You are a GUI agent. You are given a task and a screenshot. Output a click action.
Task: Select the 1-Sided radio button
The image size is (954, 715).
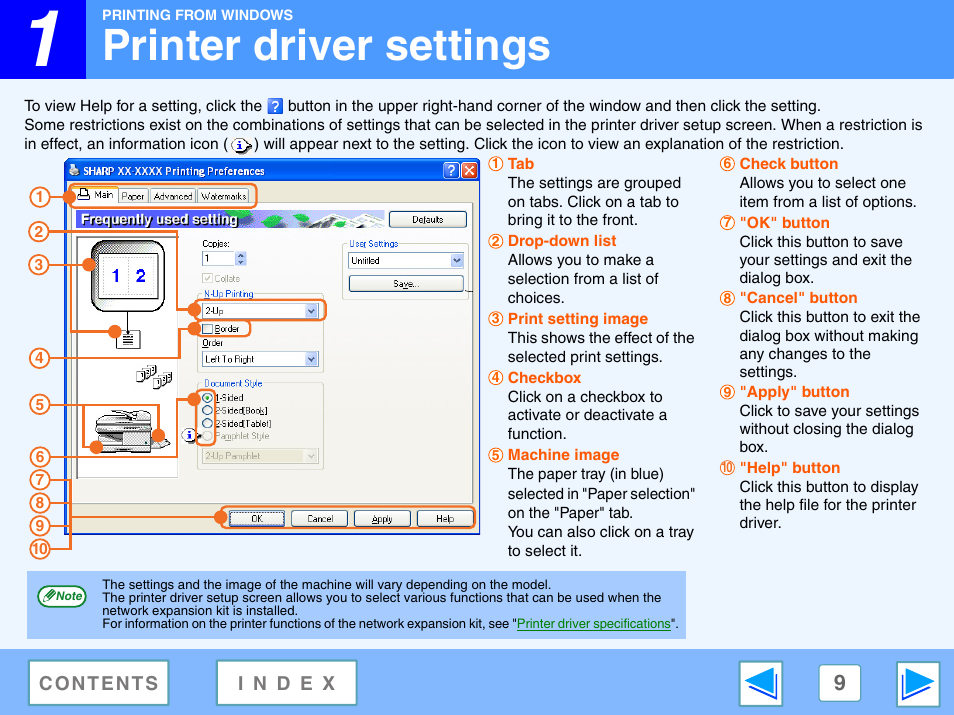click(207, 397)
